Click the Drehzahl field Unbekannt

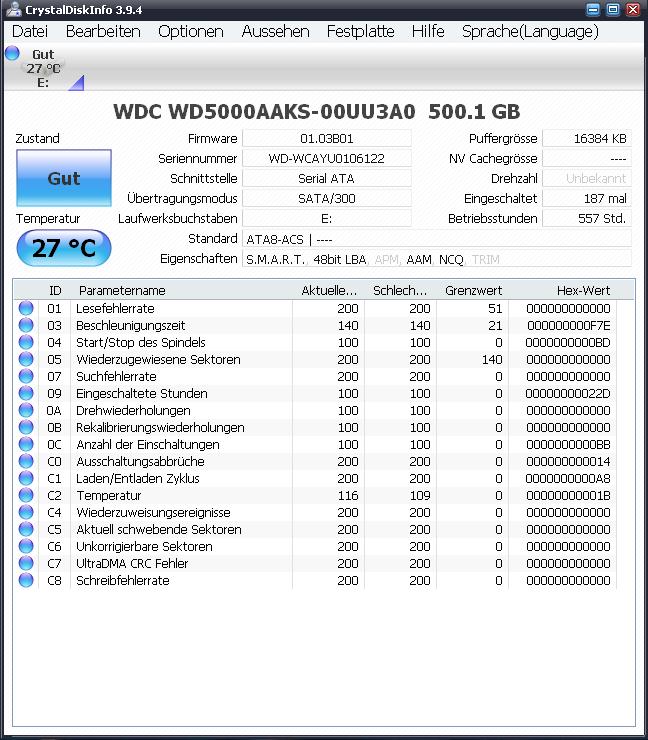tap(587, 178)
